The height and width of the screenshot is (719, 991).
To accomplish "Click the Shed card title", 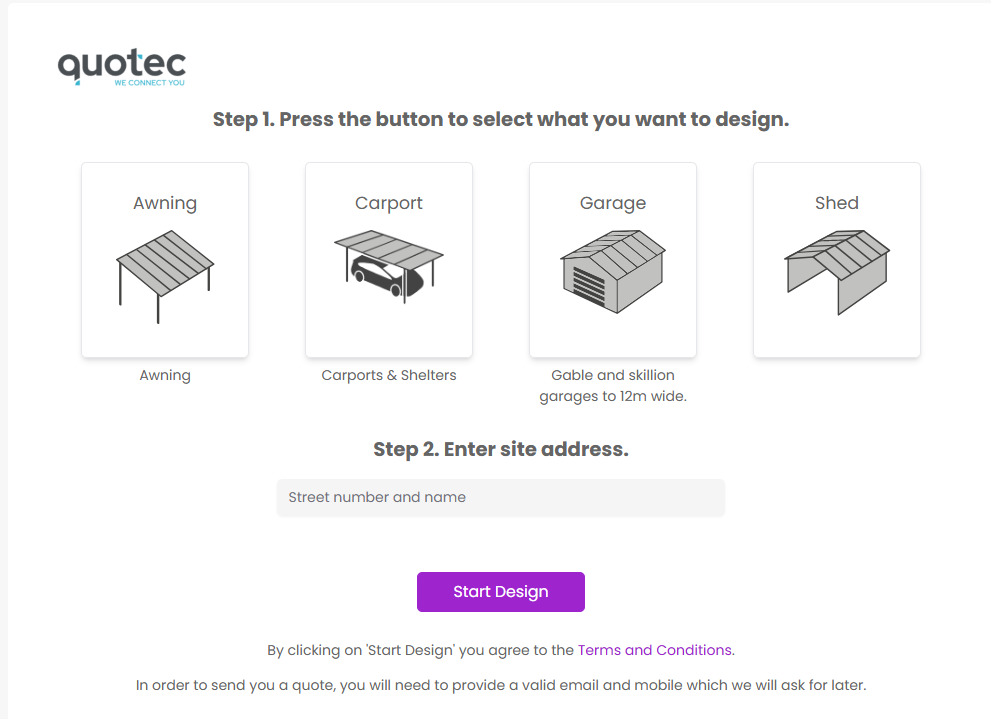I will [x=837, y=203].
